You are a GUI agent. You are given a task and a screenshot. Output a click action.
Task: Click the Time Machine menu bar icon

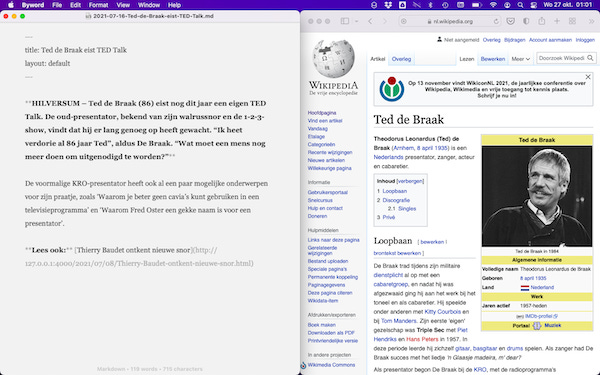[x=445, y=5]
